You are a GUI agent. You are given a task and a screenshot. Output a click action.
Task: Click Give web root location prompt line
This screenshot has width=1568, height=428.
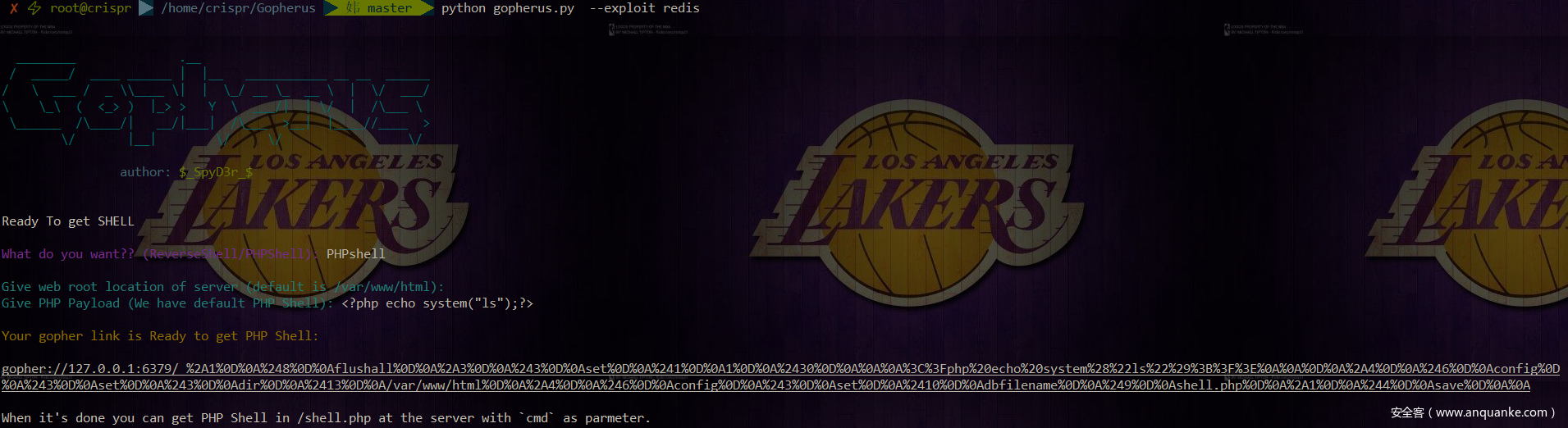(223, 287)
